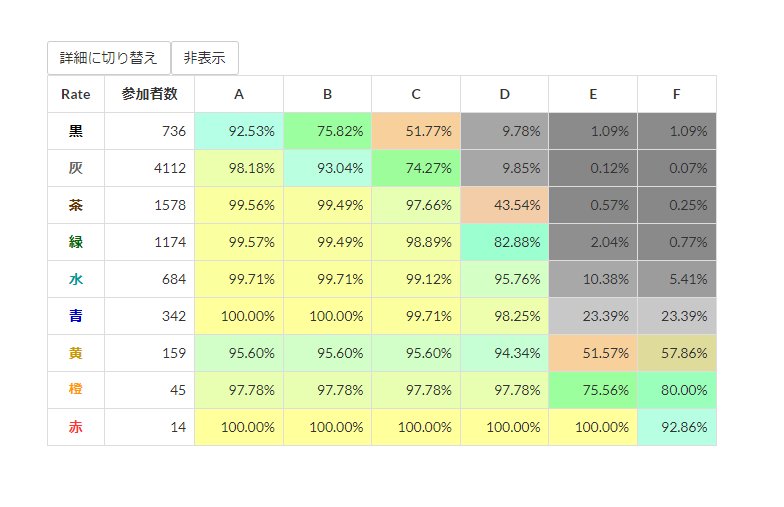Screen dimensions: 784x507
Task: Click the 0.57% cell
Action: (x=593, y=205)
